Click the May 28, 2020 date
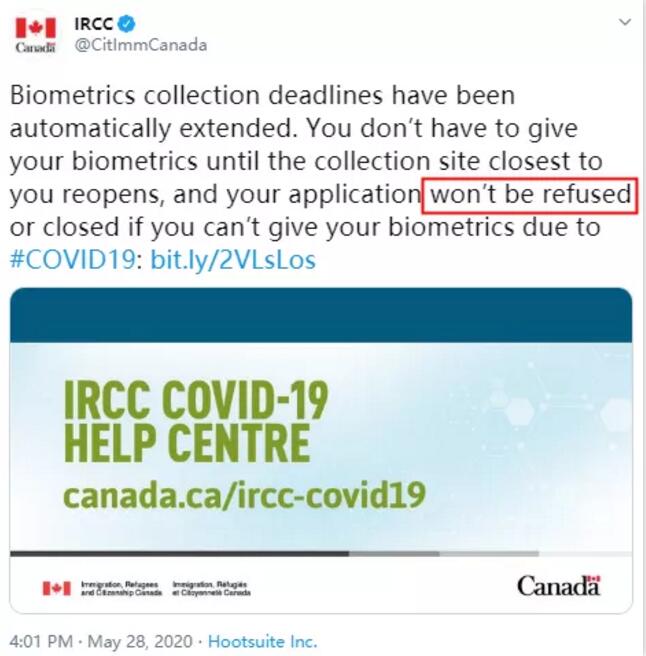The height and width of the screenshot is (656, 646). click(140, 641)
